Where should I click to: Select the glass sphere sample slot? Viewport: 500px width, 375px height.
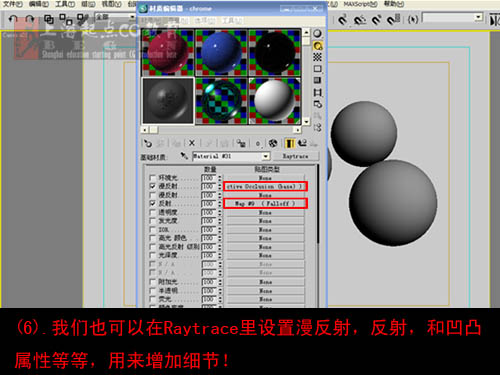(x=221, y=101)
